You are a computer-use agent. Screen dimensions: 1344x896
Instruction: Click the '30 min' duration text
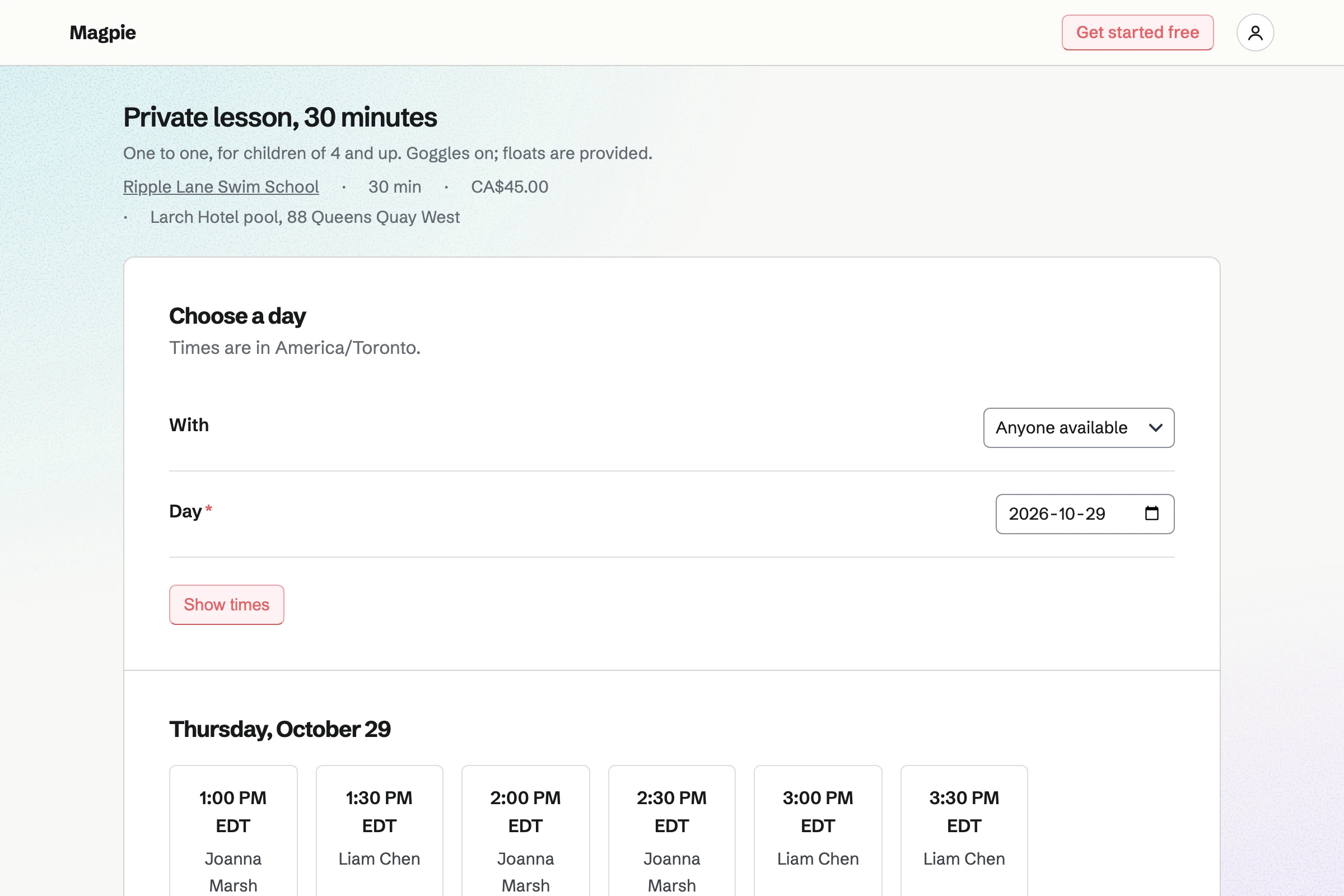pyautogui.click(x=395, y=187)
